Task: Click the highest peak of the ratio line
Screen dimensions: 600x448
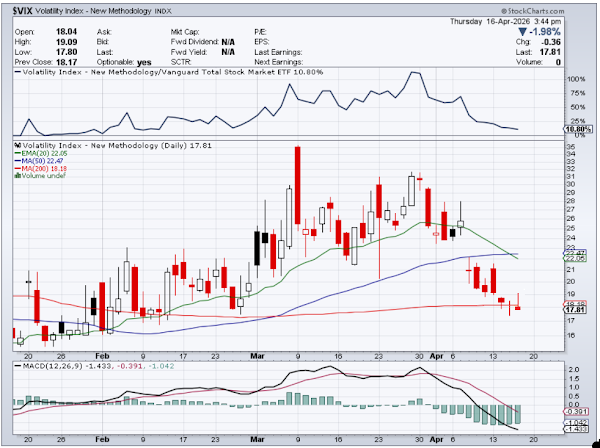Action: [412, 72]
